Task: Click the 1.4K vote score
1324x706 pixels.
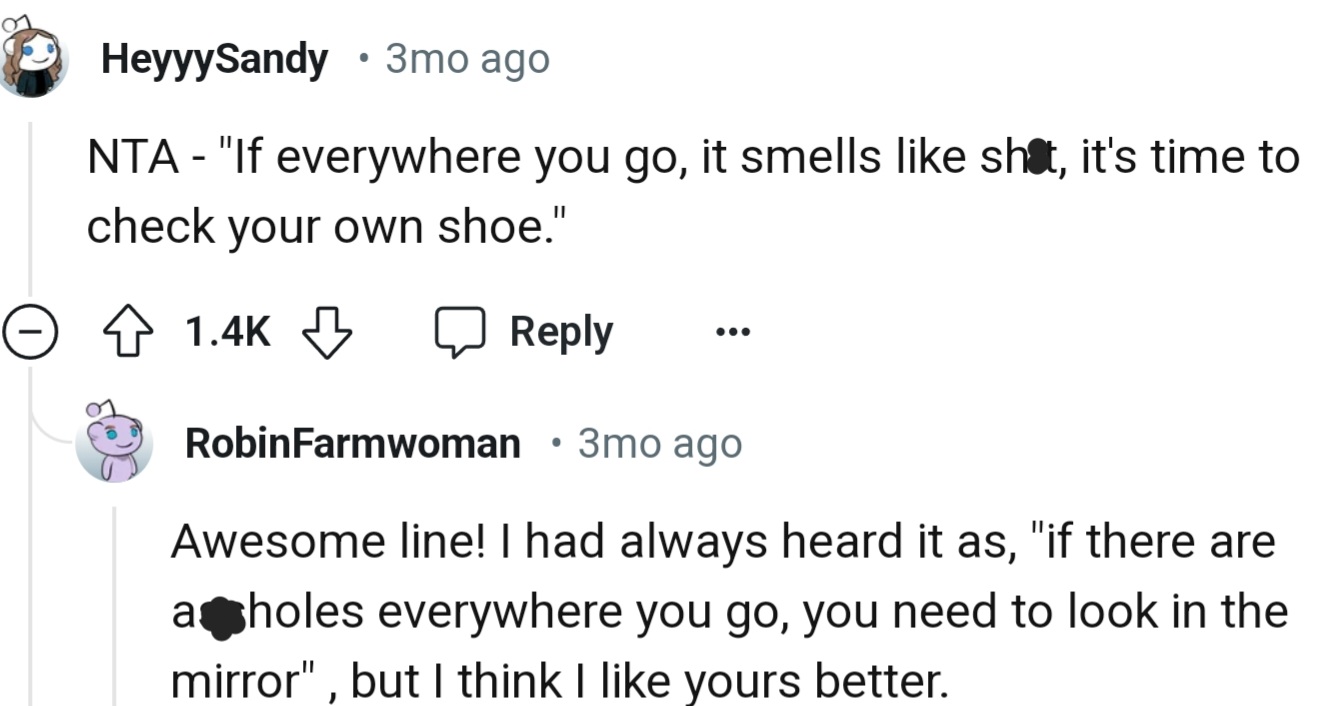Action: tap(228, 332)
